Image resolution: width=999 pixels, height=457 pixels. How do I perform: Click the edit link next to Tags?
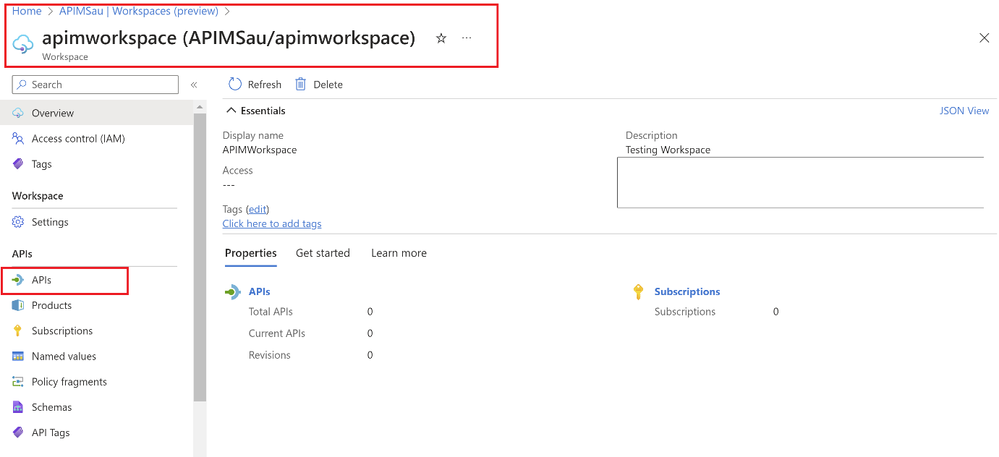(x=257, y=209)
